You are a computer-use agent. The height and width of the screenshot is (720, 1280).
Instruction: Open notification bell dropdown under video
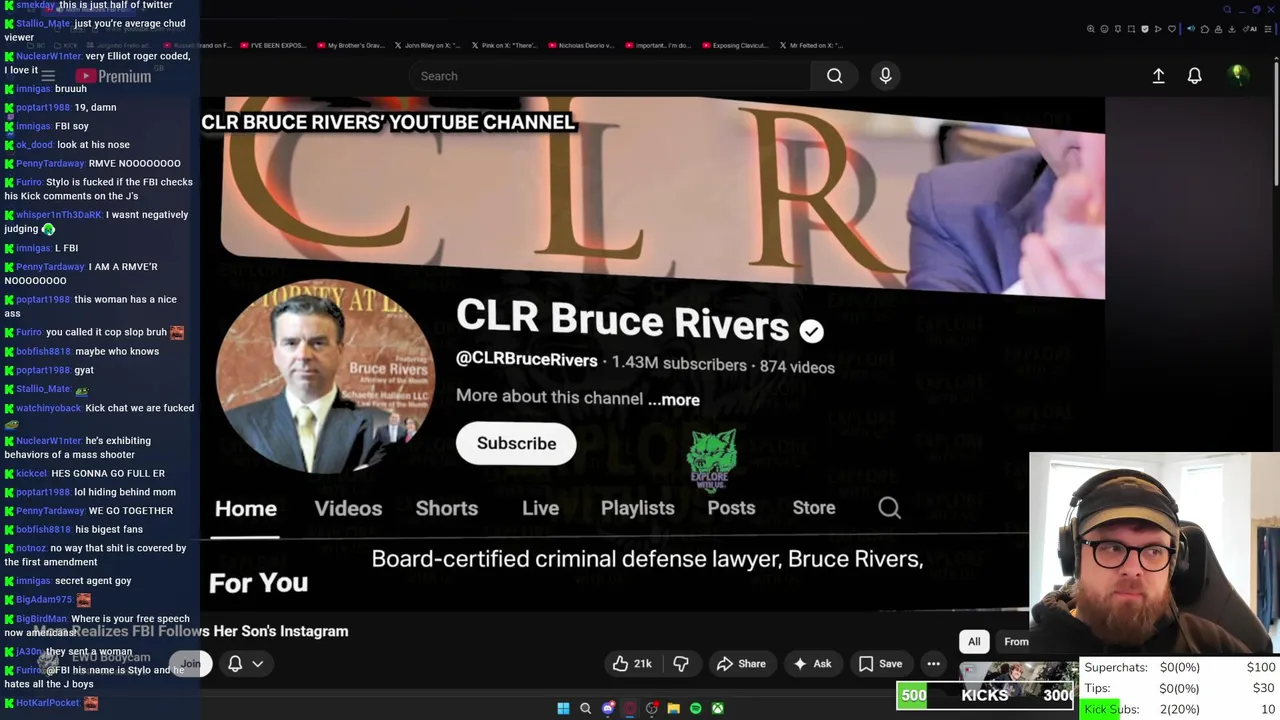click(246, 663)
